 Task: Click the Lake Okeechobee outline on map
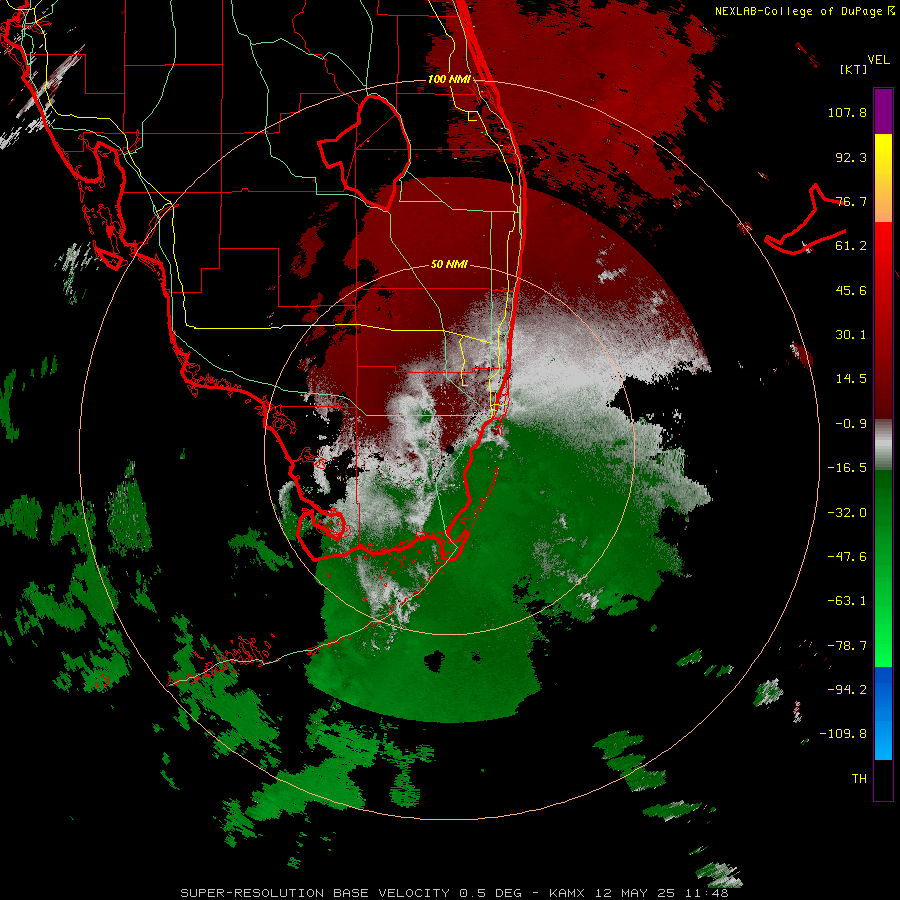pos(364,152)
